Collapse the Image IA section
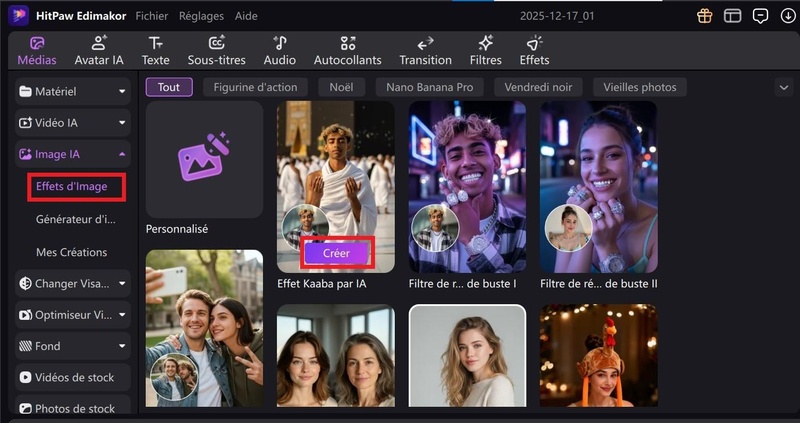Screen dimensions: 800x423 tap(72, 154)
